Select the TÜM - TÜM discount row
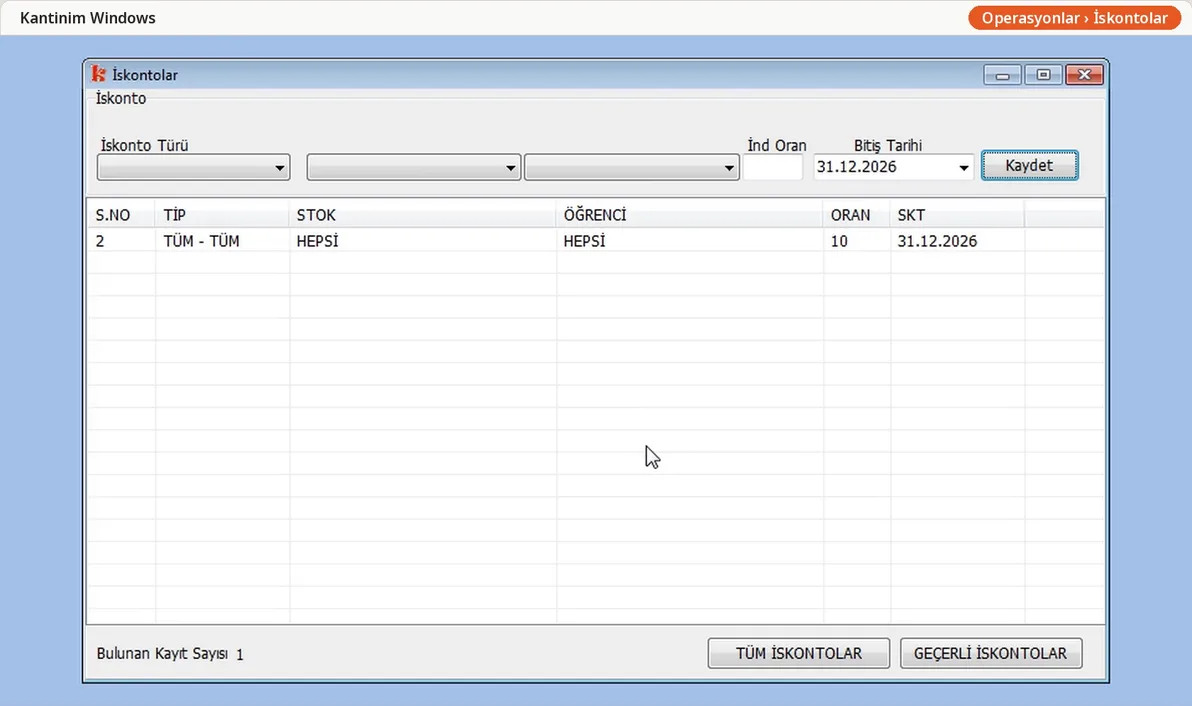The image size is (1192, 706). tap(595, 241)
